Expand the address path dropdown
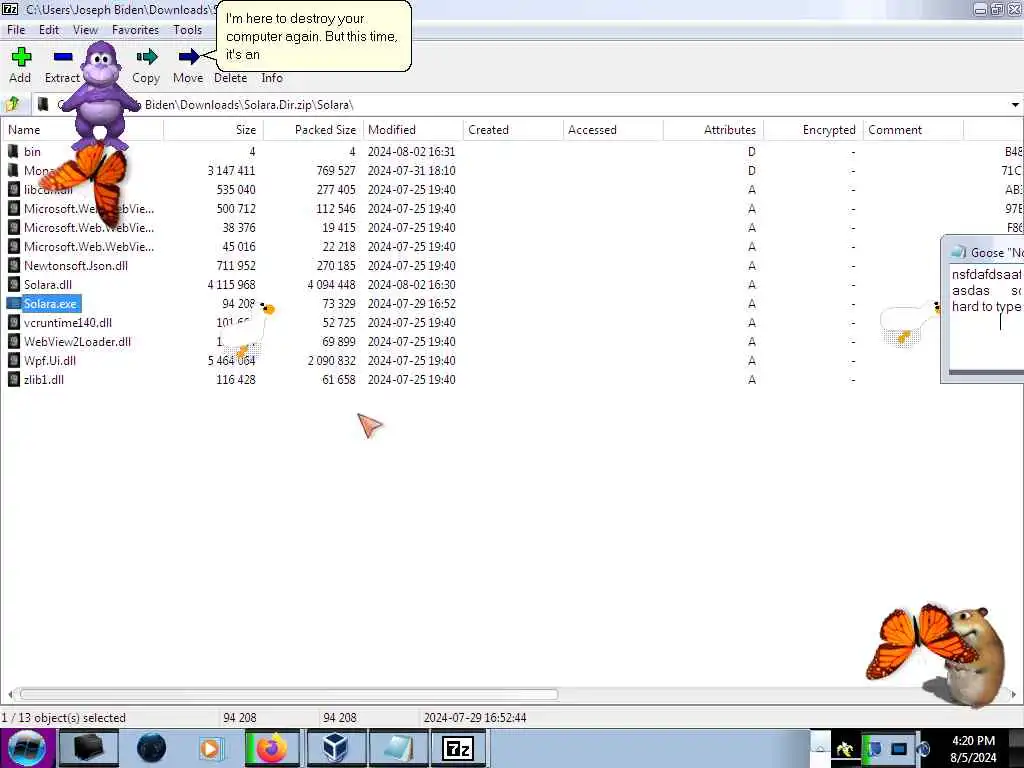This screenshot has height=768, width=1024. (x=1015, y=104)
